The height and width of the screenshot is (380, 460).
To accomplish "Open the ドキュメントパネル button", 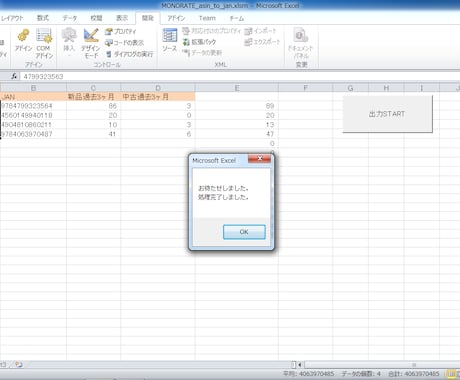I will tap(301, 43).
